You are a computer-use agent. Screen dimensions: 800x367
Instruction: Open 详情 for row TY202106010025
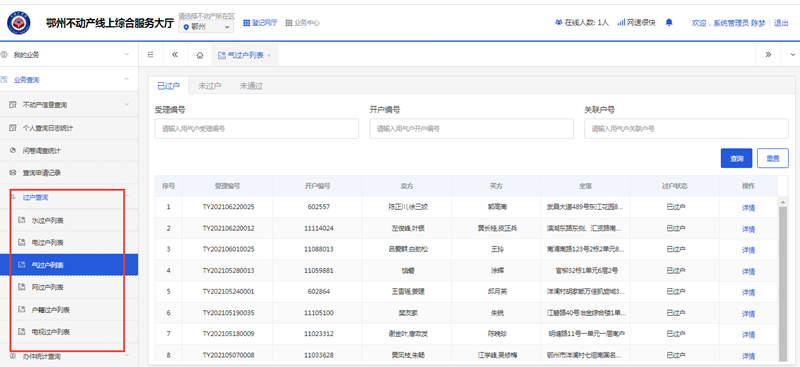click(x=748, y=250)
